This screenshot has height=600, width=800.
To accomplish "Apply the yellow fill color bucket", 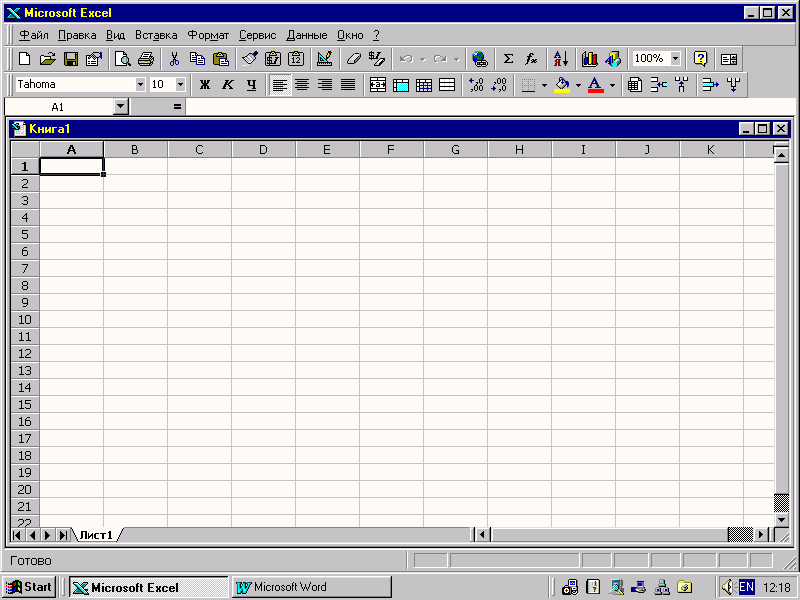I will (x=562, y=84).
